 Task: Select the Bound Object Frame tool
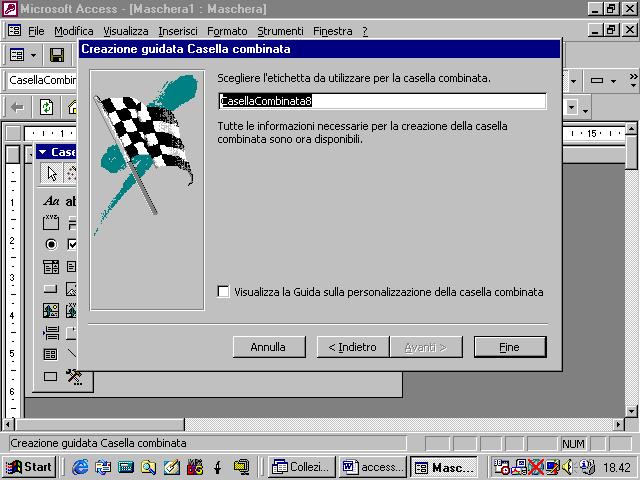pos(72,311)
